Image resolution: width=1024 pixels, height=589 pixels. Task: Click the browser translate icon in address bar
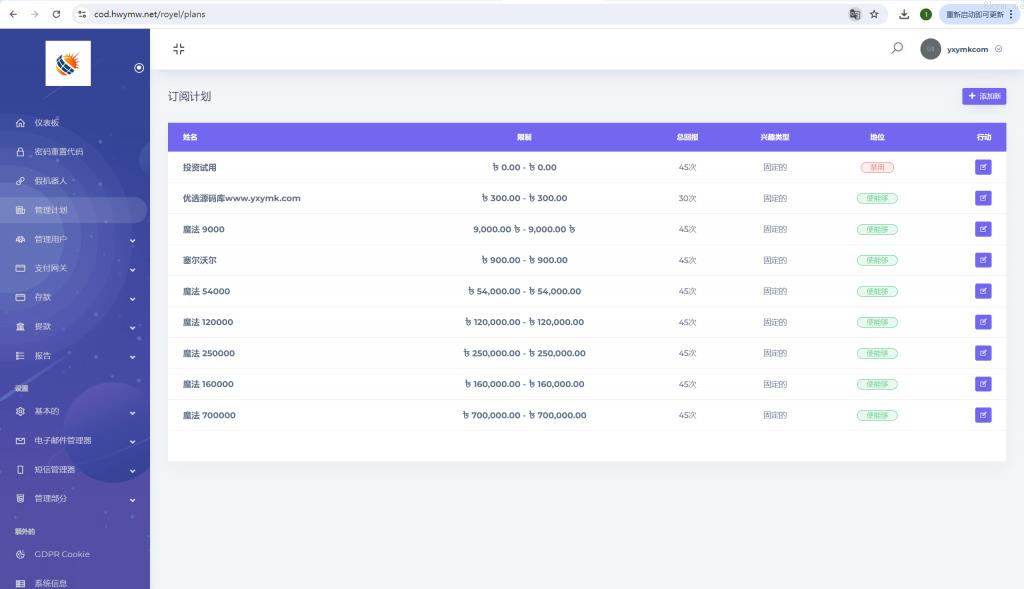855,14
